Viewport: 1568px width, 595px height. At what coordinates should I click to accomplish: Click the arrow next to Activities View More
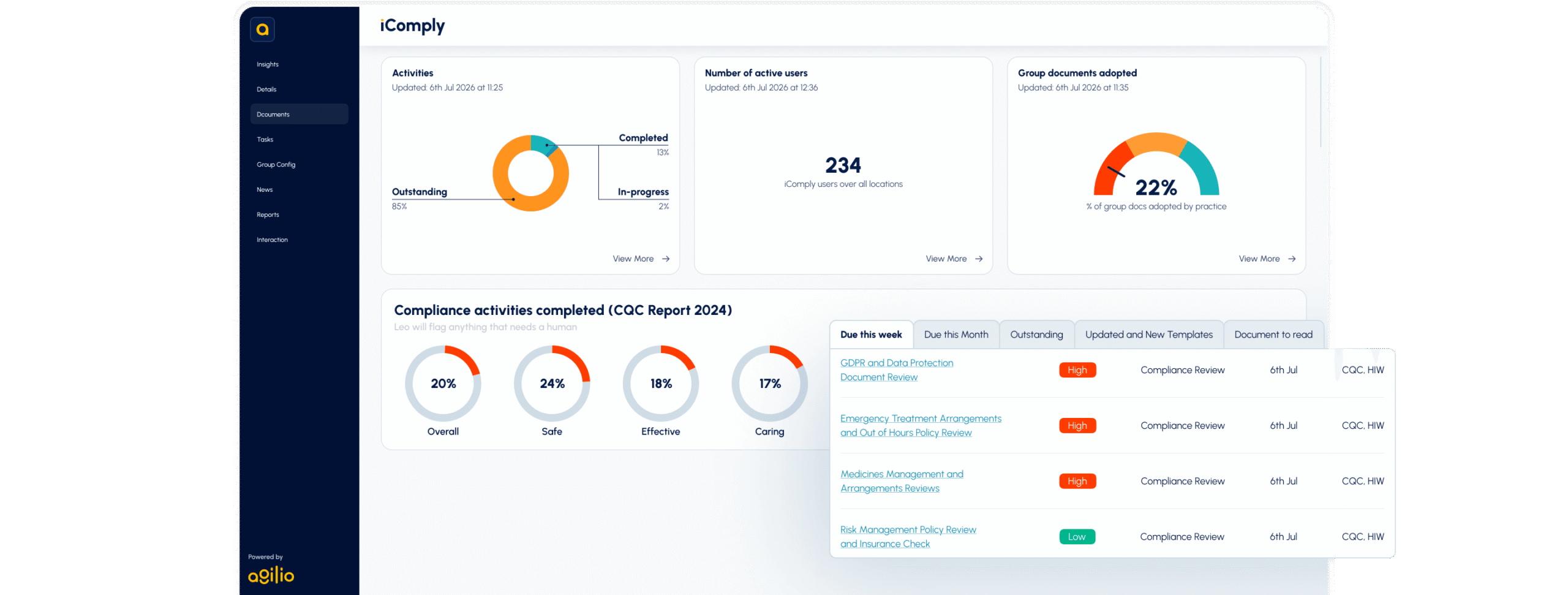click(x=666, y=259)
